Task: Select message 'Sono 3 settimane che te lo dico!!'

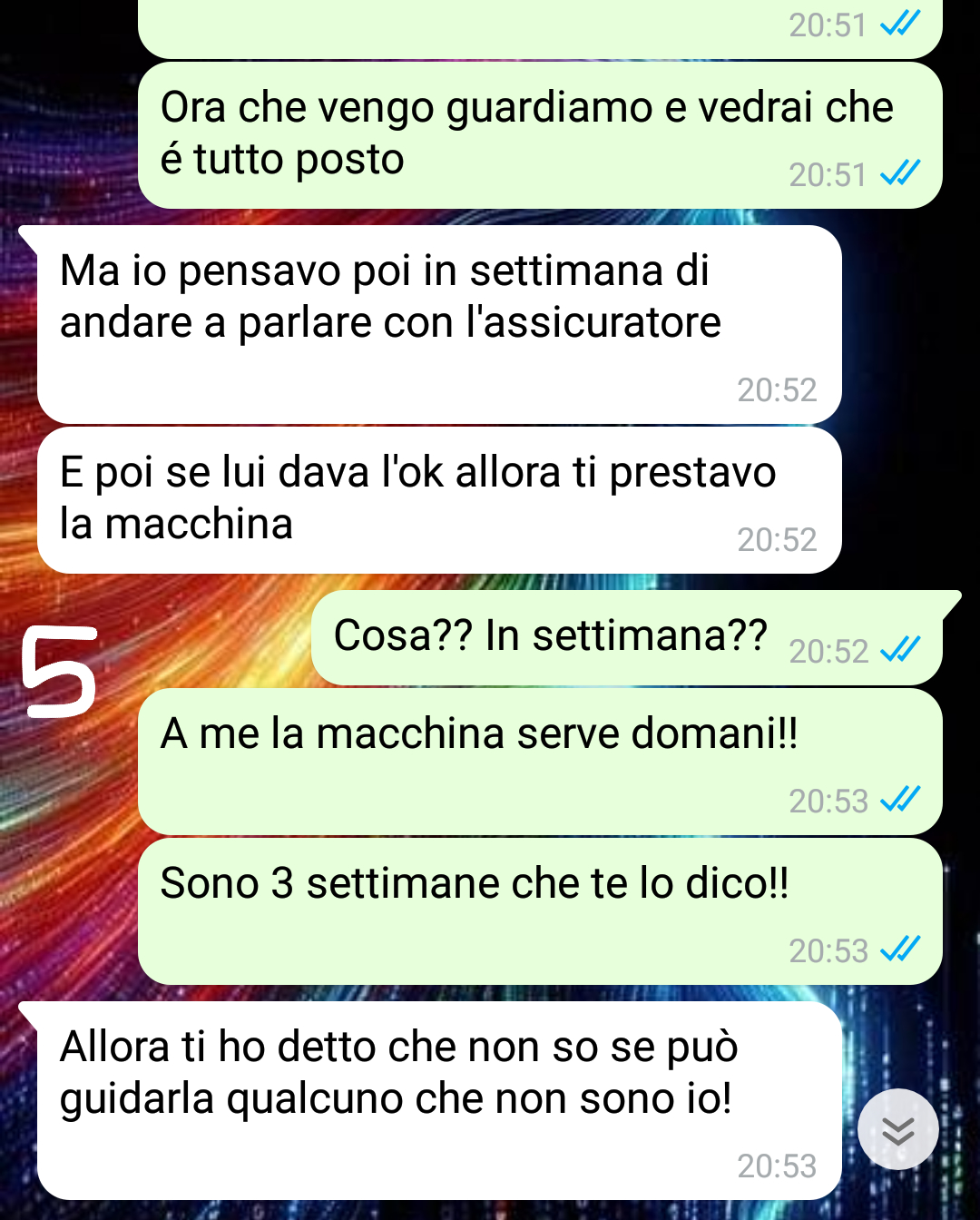Action: click(x=540, y=911)
